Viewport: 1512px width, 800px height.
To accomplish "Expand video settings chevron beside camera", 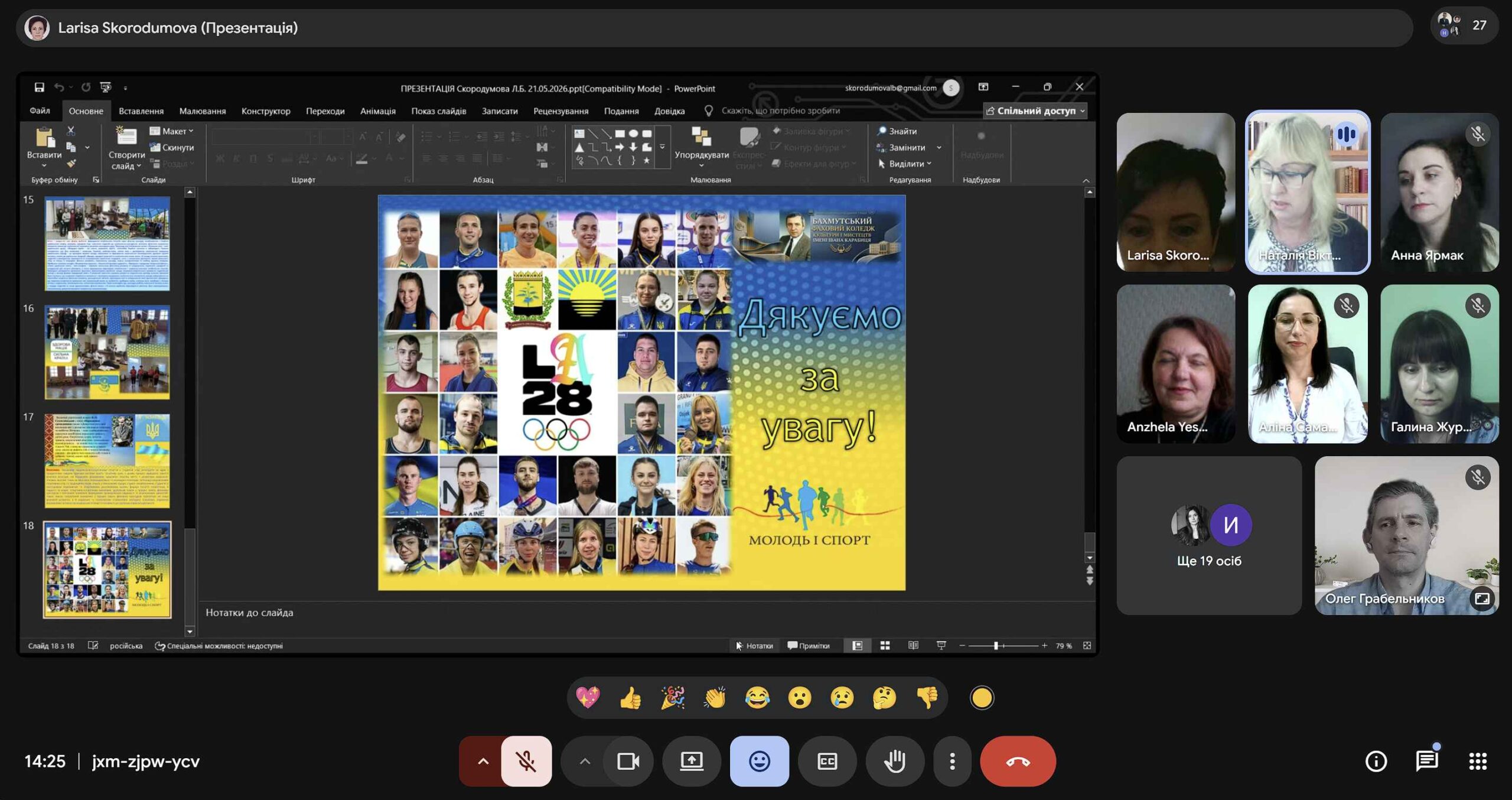I will 585,761.
